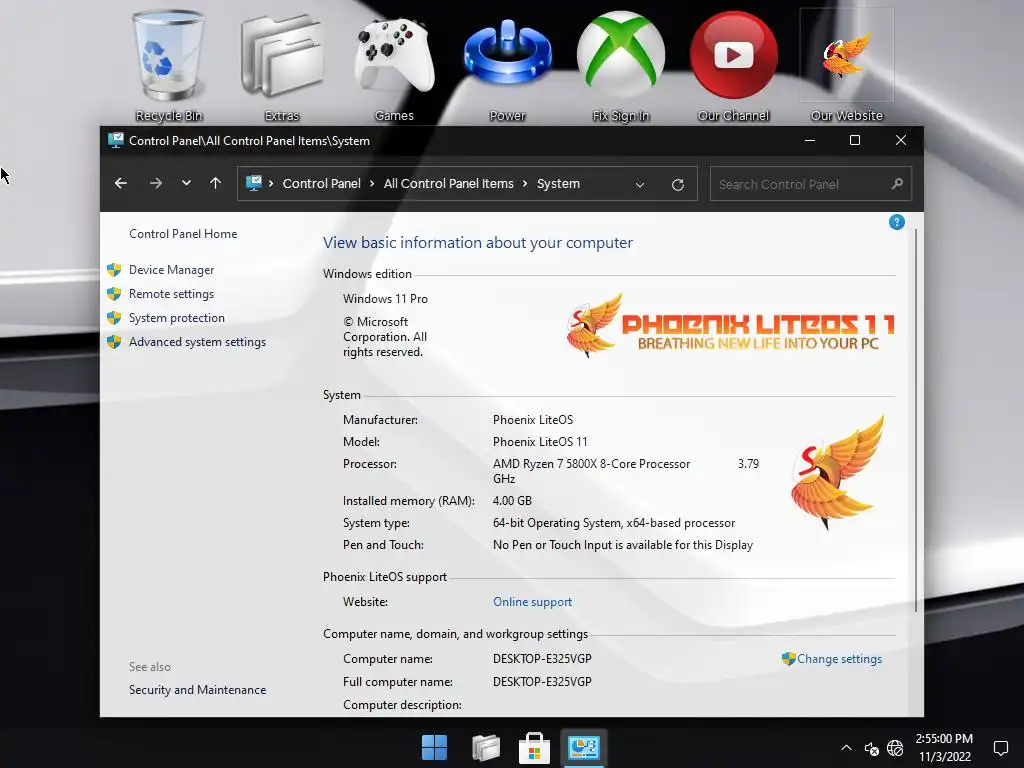Click the Phoenix LiteOS 11 banner logo
This screenshot has width=1024, height=768.
[730, 325]
